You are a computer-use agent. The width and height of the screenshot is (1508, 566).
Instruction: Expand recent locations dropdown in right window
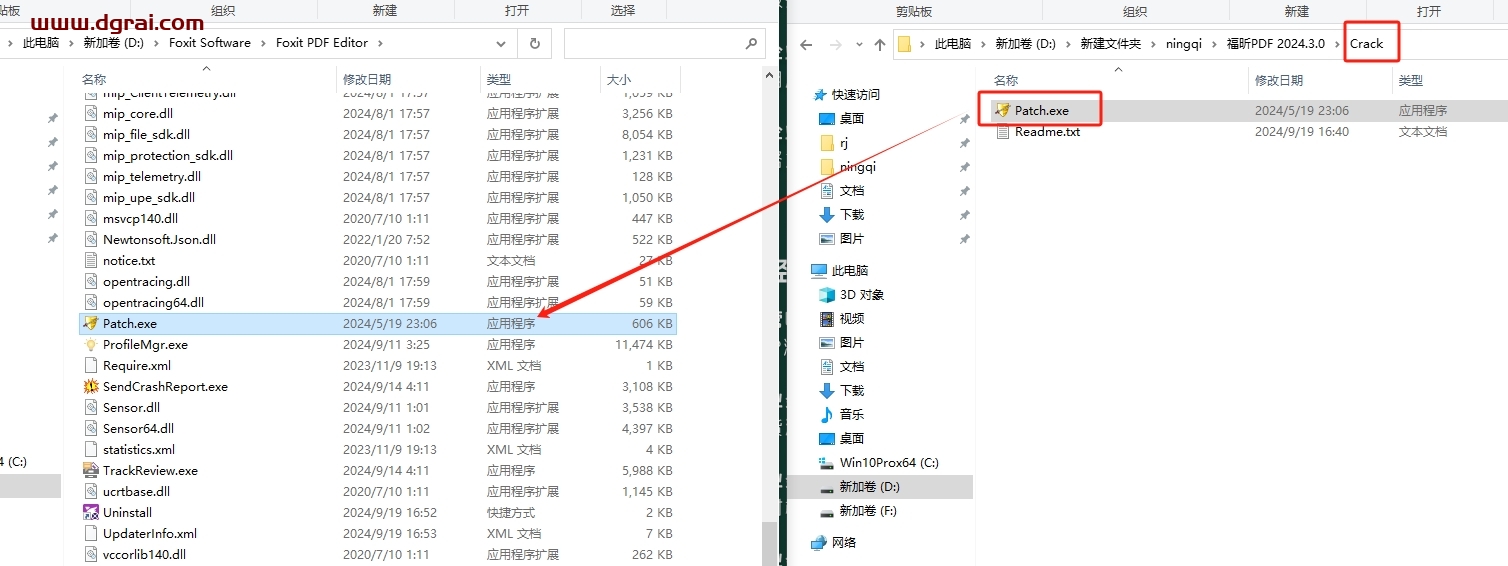tap(857, 44)
